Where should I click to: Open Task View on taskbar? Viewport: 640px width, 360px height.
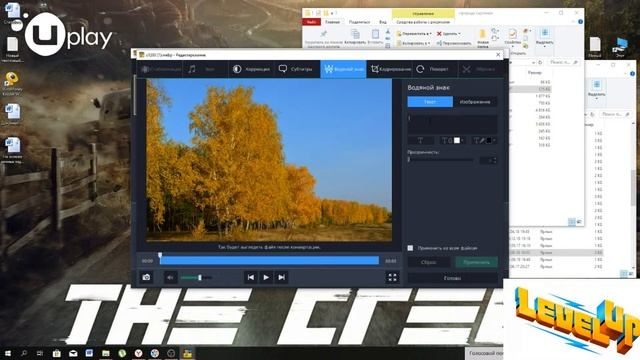[x=40, y=353]
